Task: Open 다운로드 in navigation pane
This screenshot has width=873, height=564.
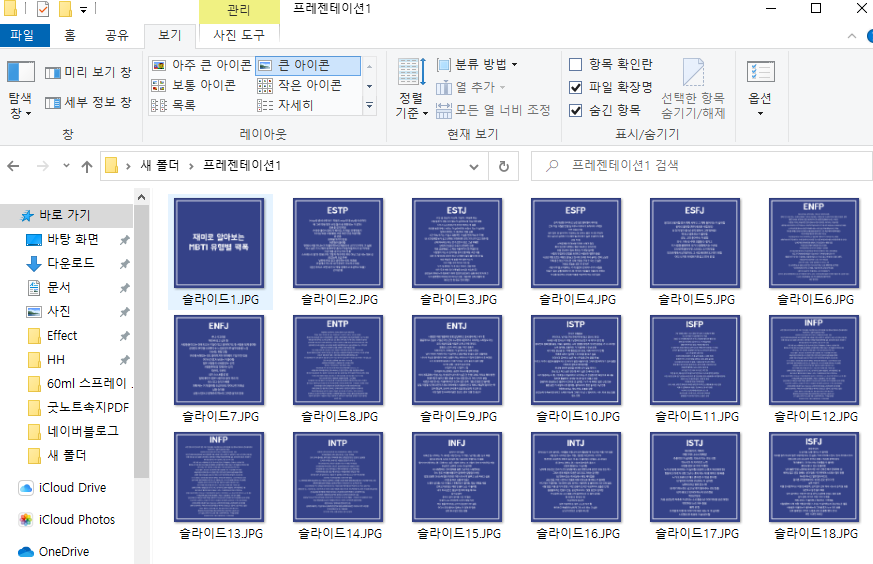Action: click(71, 263)
